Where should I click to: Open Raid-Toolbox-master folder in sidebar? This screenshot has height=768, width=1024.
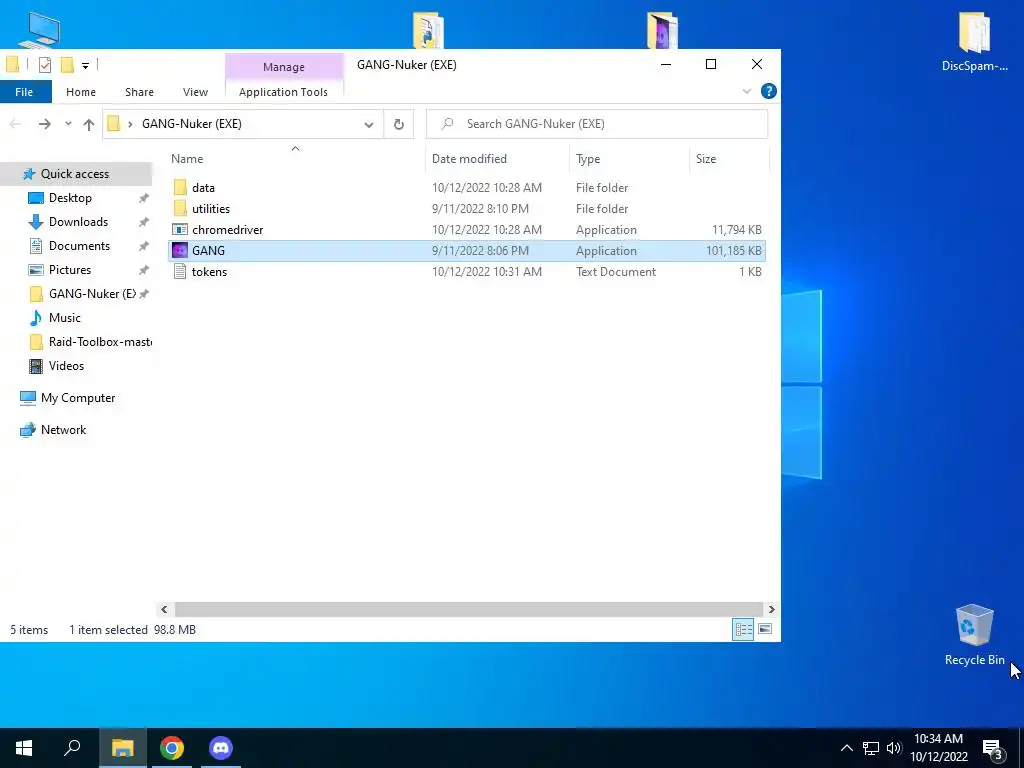coord(100,342)
